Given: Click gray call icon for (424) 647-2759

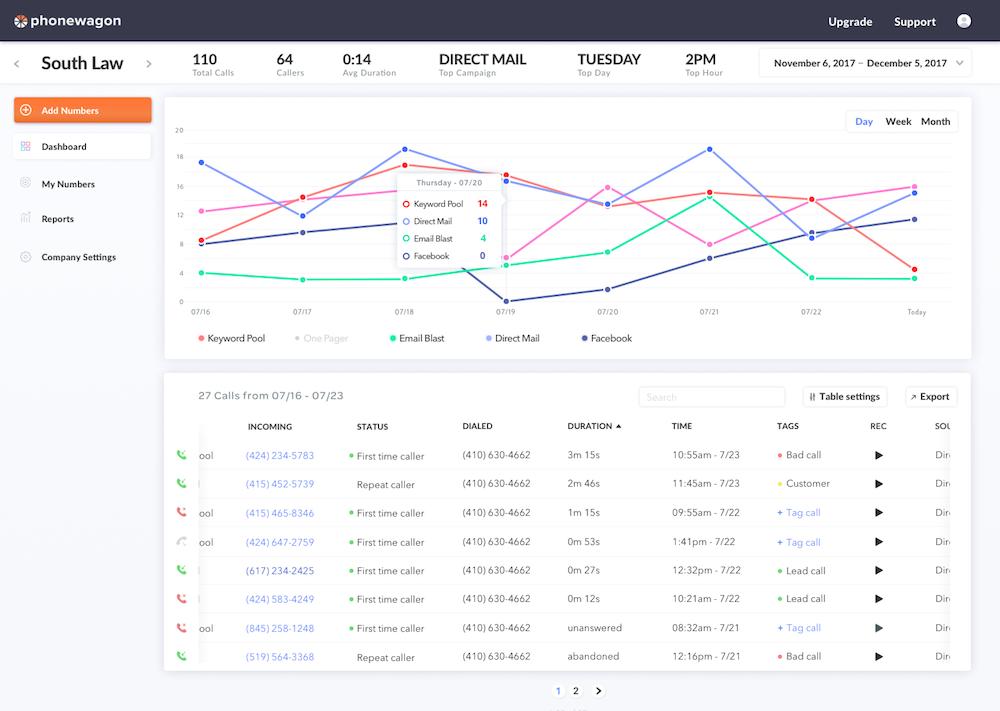Looking at the screenshot, I should coord(182,541).
